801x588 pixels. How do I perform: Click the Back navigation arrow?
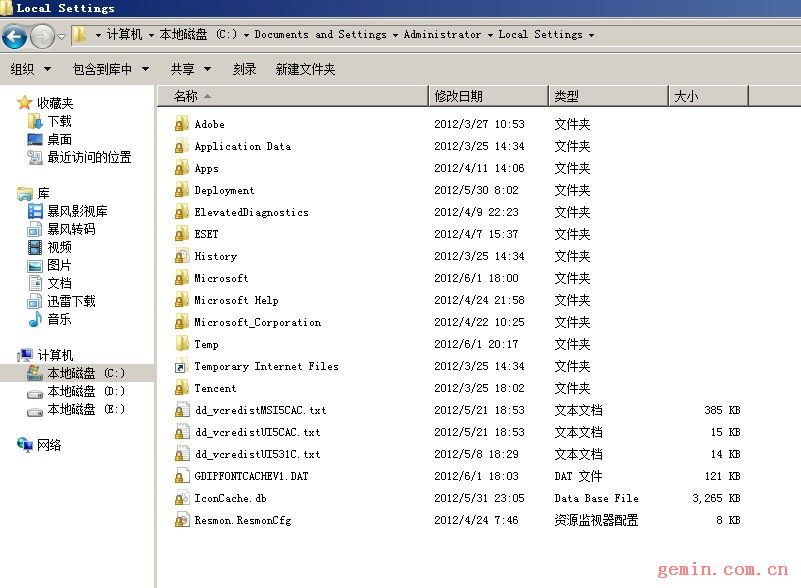pos(14,36)
